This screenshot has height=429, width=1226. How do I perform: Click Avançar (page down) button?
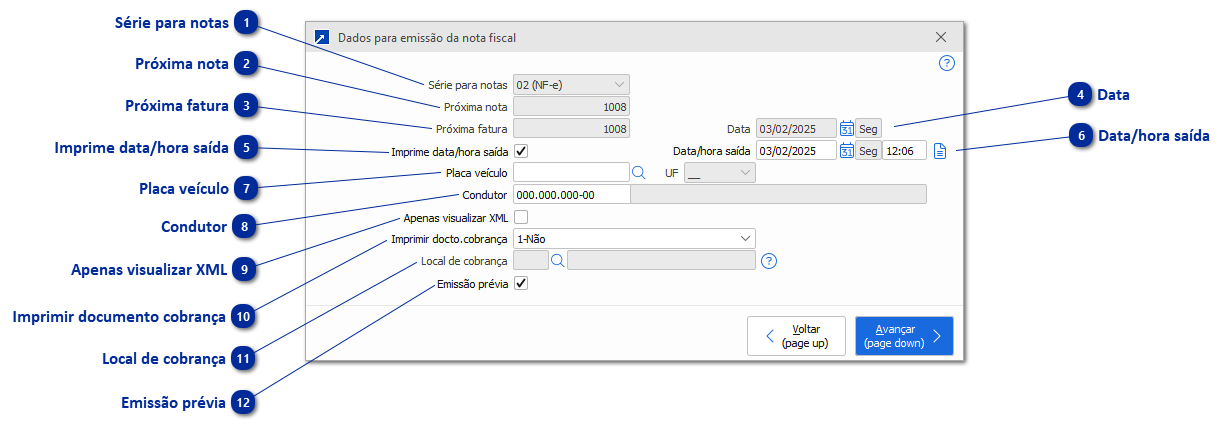[903, 336]
